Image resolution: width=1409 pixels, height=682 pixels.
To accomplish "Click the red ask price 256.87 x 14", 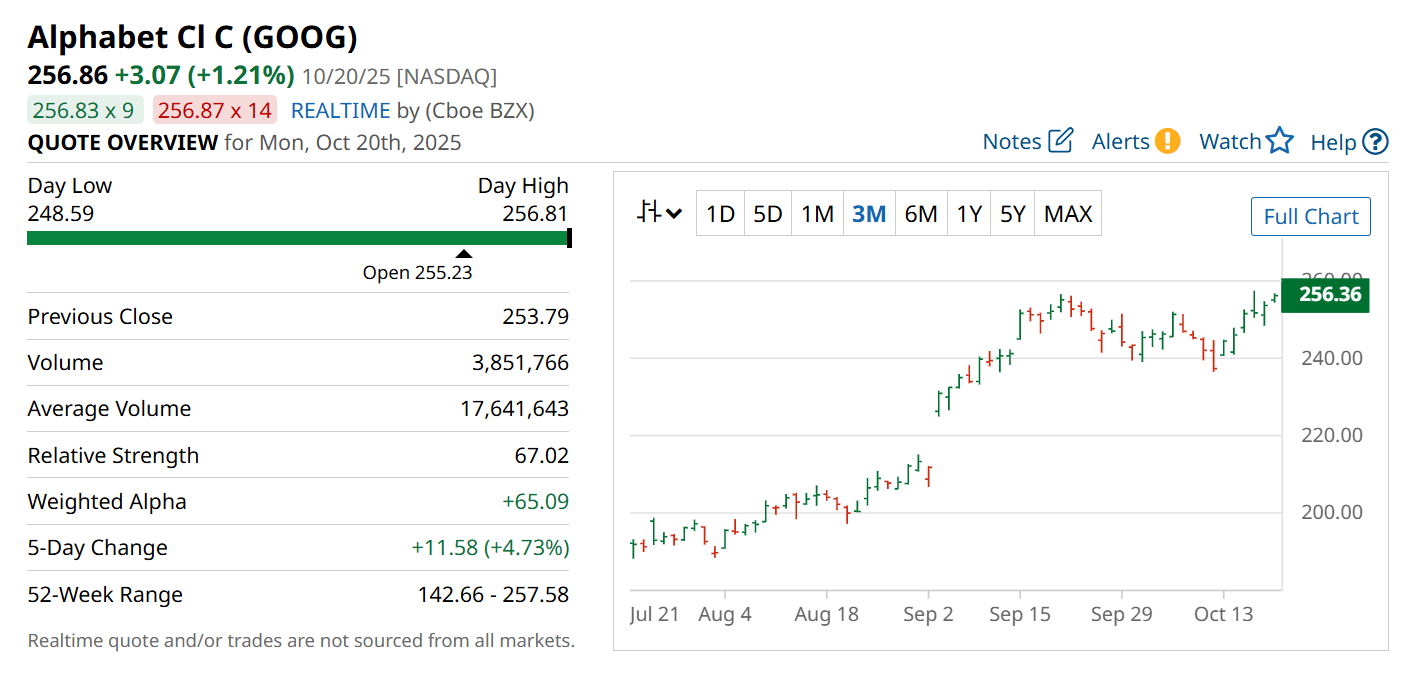I will 214,111.
